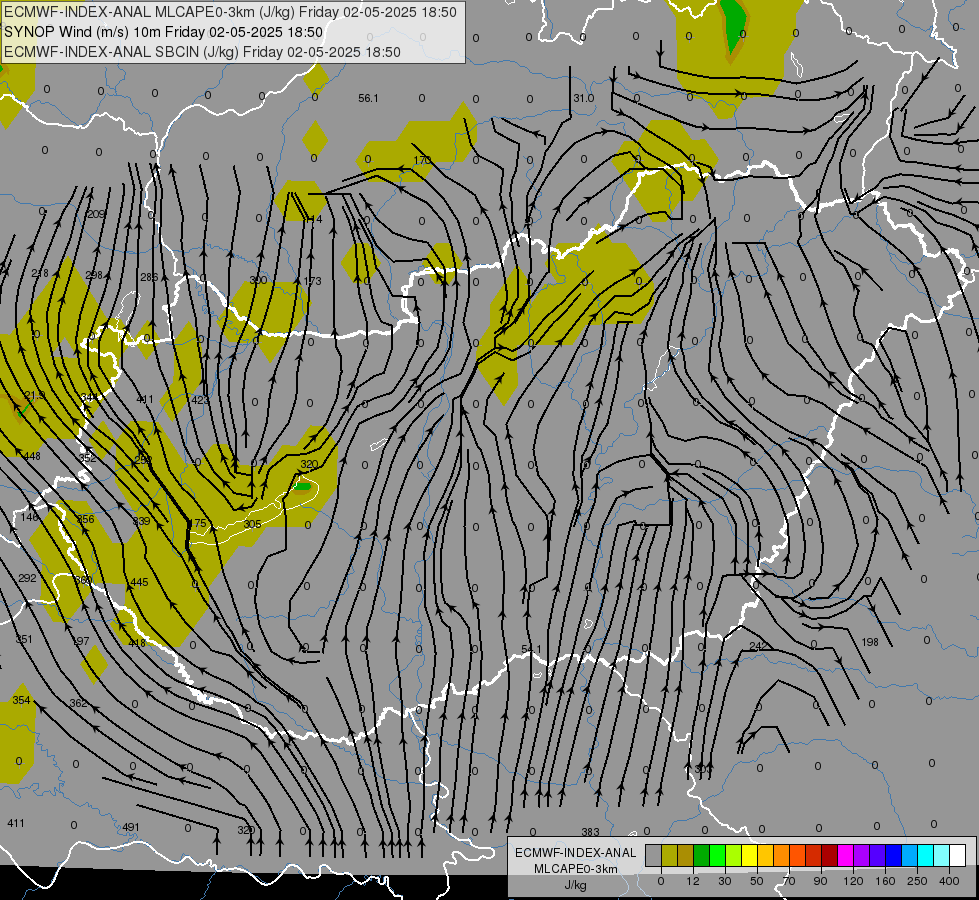Click the white swatch of the color scale
The width and height of the screenshot is (979, 900).
tap(957, 855)
